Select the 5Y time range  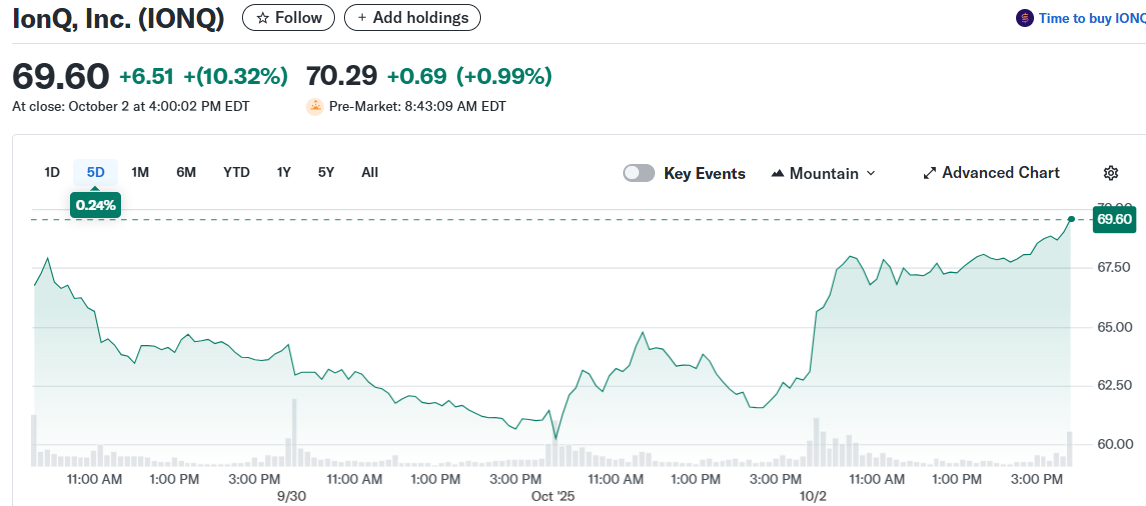tap(326, 172)
